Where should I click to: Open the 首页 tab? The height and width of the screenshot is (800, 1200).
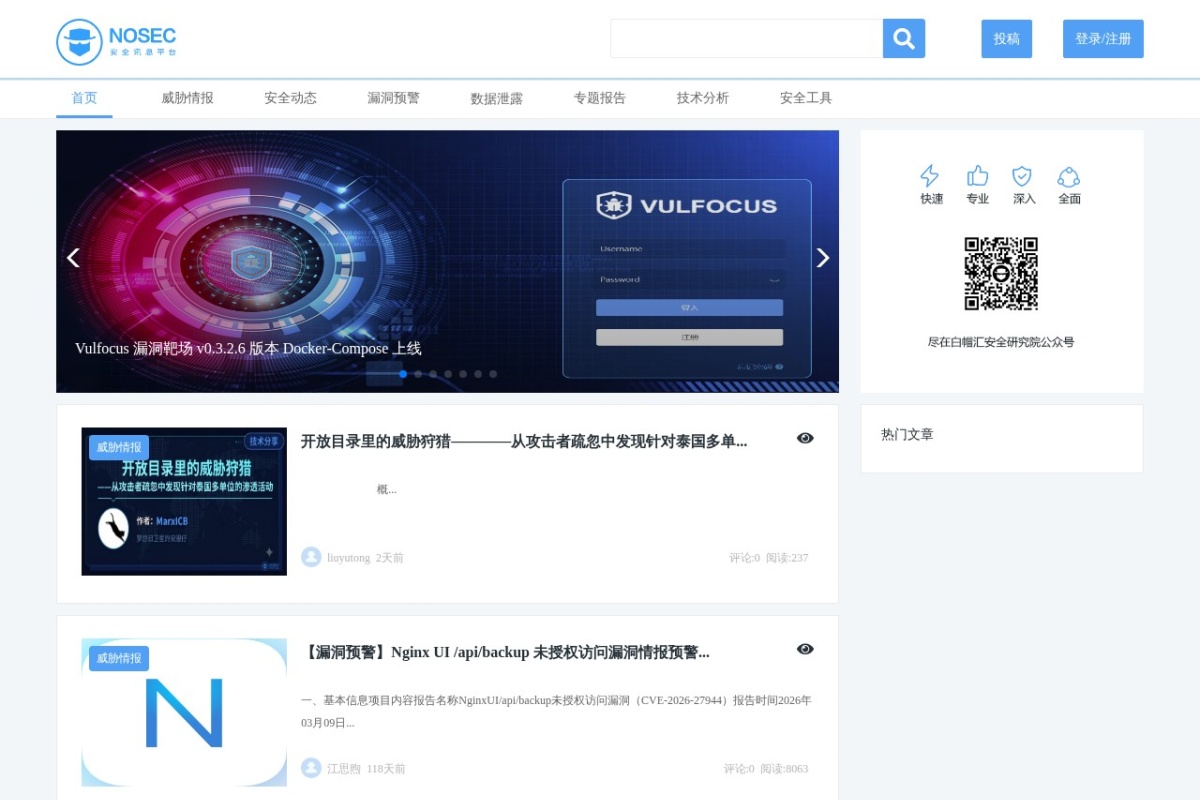tap(84, 98)
